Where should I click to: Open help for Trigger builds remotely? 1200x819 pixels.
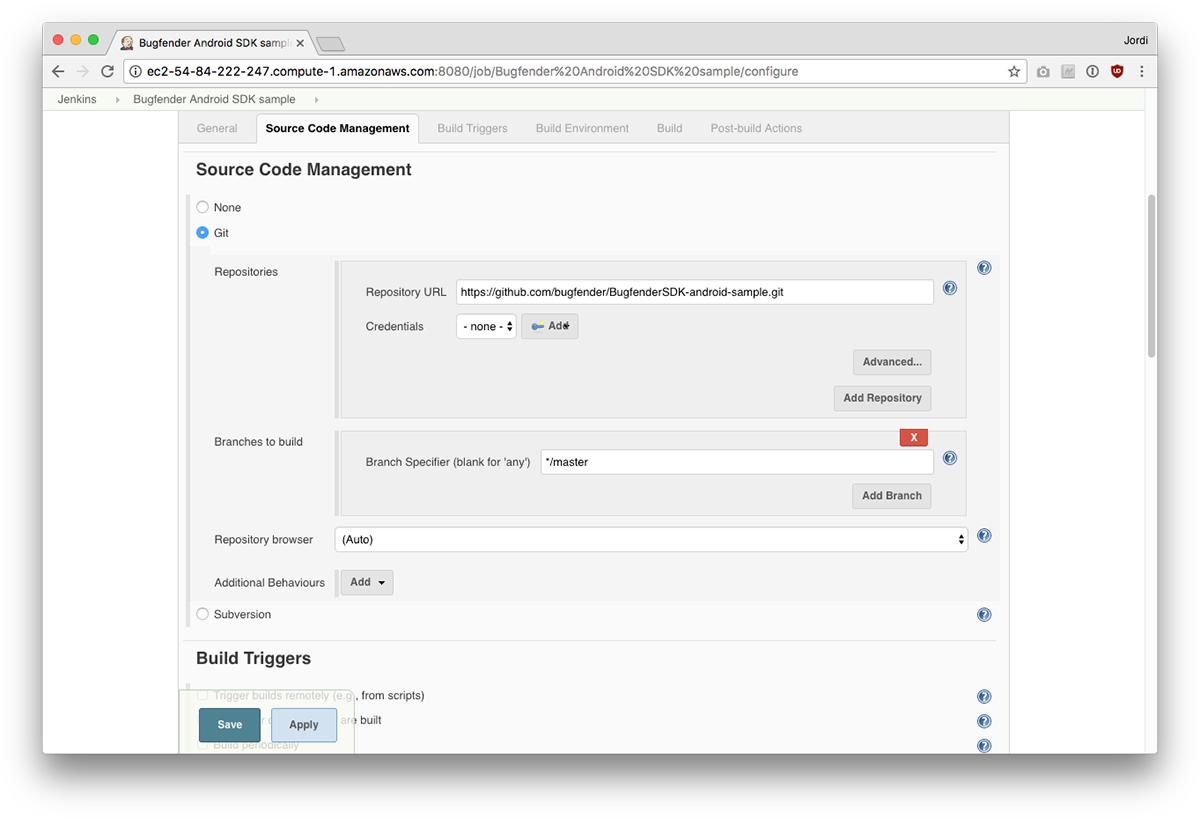click(x=984, y=697)
